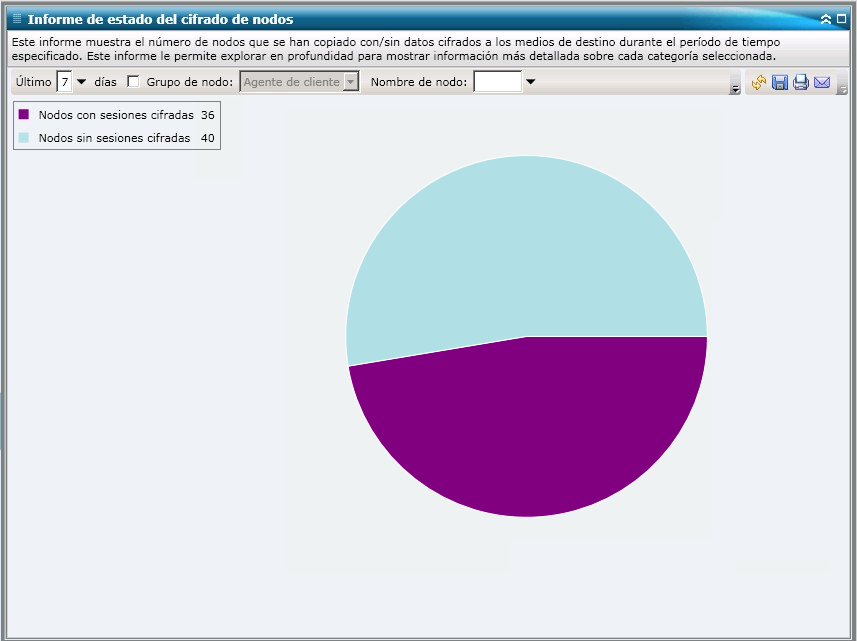Collapse the report using the double chevron
This screenshot has height=641, width=857.
click(x=825, y=18)
